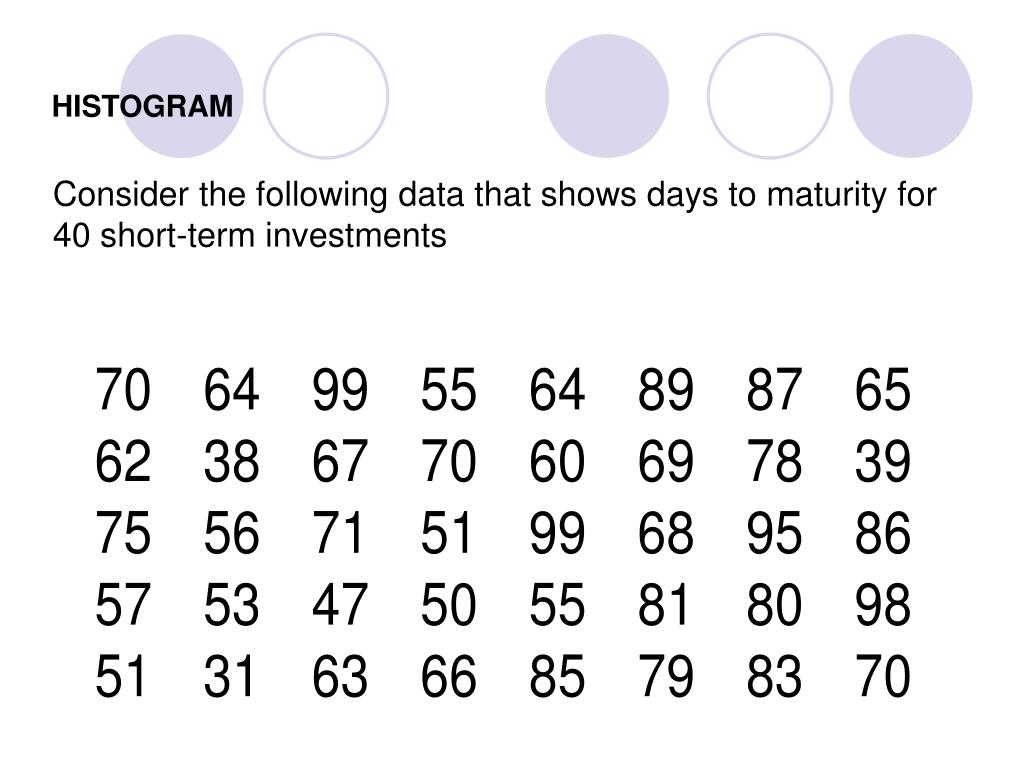Click the fourth outlined circle
The height and width of the screenshot is (768, 1024).
point(770,96)
